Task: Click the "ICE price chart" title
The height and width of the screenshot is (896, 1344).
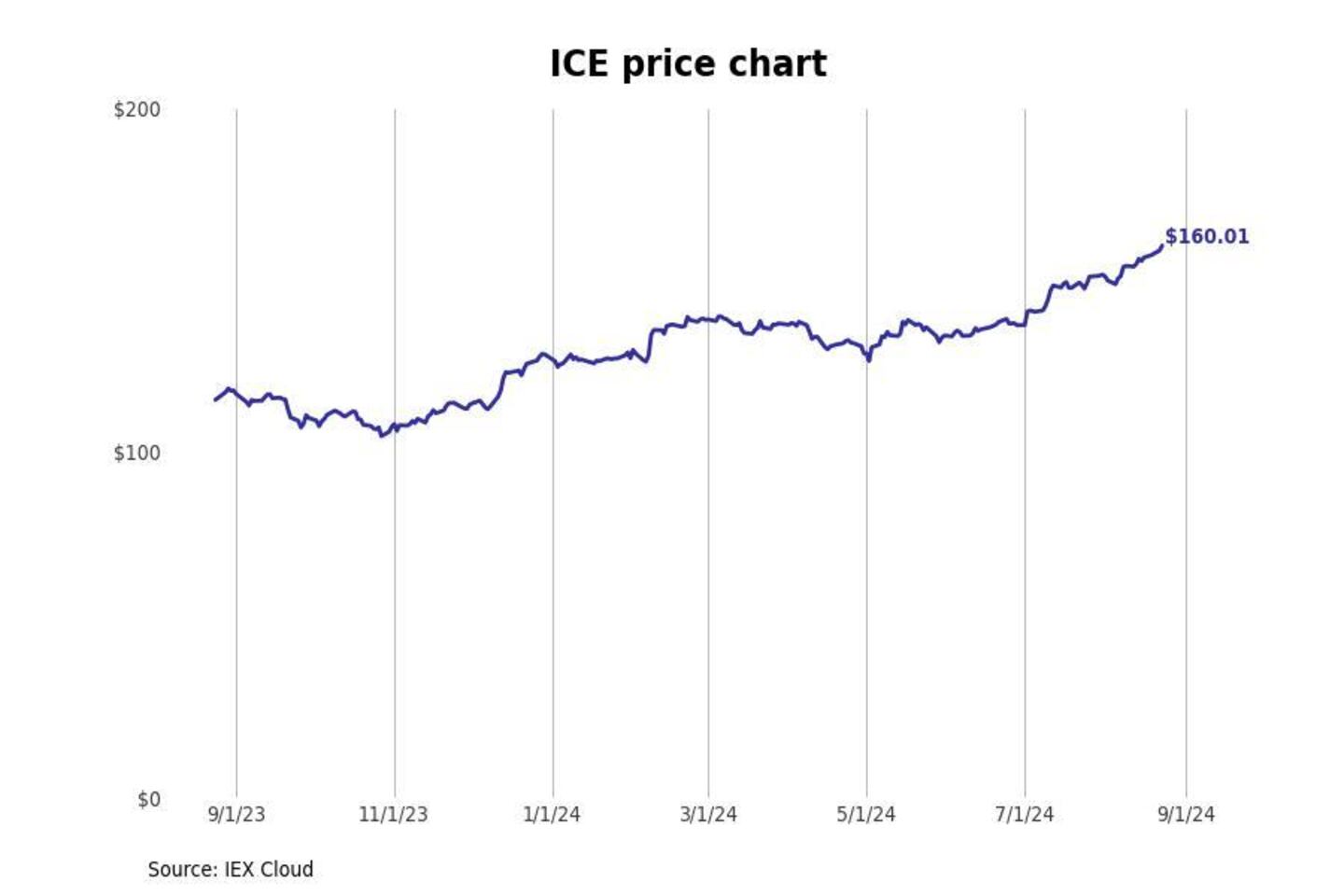Action: pyautogui.click(x=688, y=64)
